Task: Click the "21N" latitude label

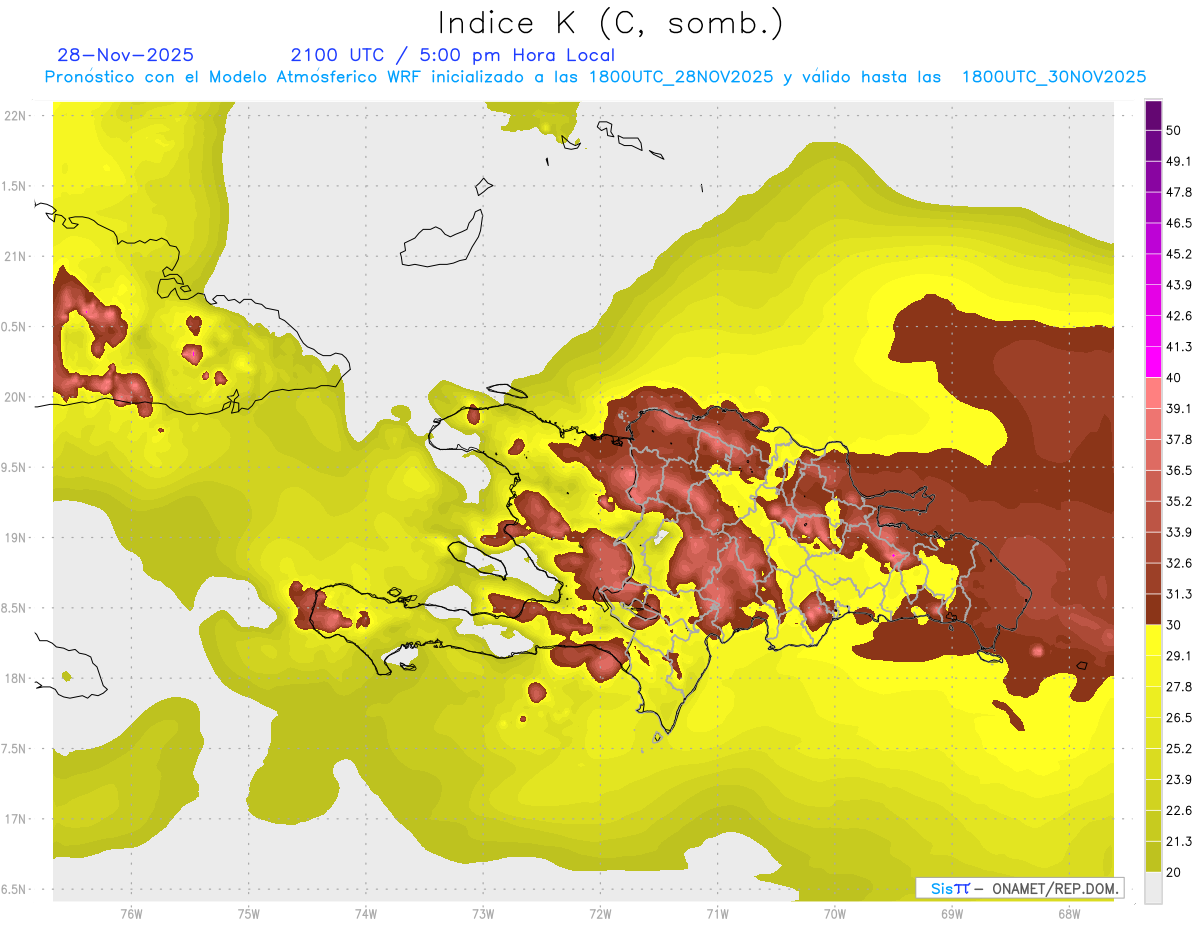Action: point(14,256)
